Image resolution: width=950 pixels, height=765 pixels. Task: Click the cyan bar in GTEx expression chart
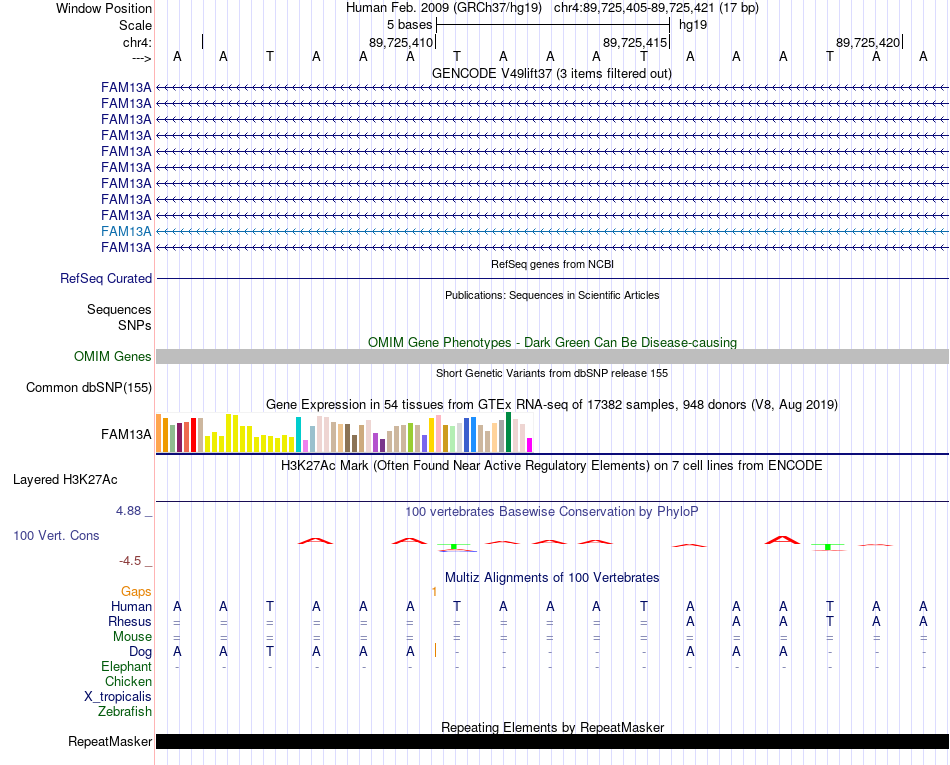[x=299, y=434]
